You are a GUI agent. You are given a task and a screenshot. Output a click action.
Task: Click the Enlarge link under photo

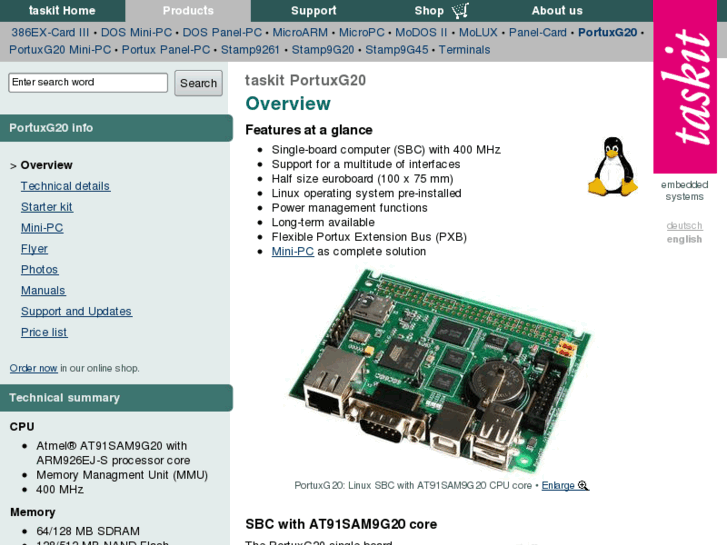pyautogui.click(x=558, y=486)
